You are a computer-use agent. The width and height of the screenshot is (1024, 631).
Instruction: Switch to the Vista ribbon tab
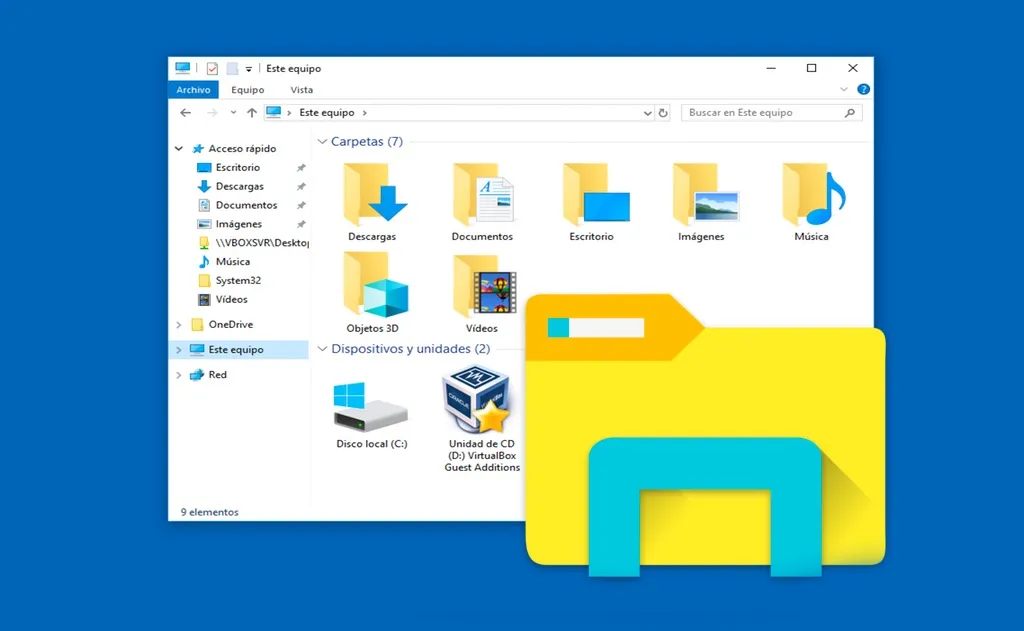tap(301, 90)
